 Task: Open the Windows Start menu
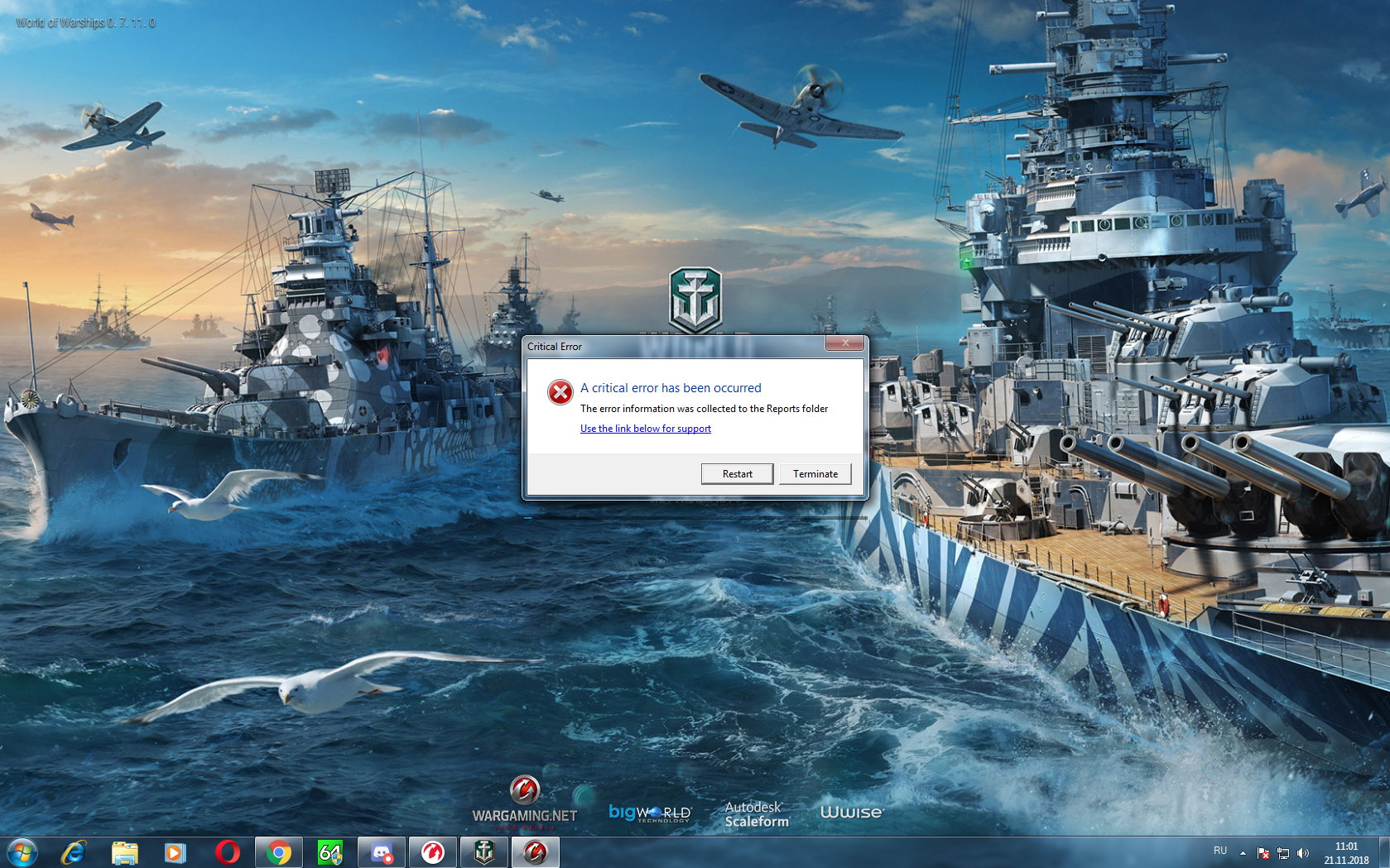(x=22, y=852)
